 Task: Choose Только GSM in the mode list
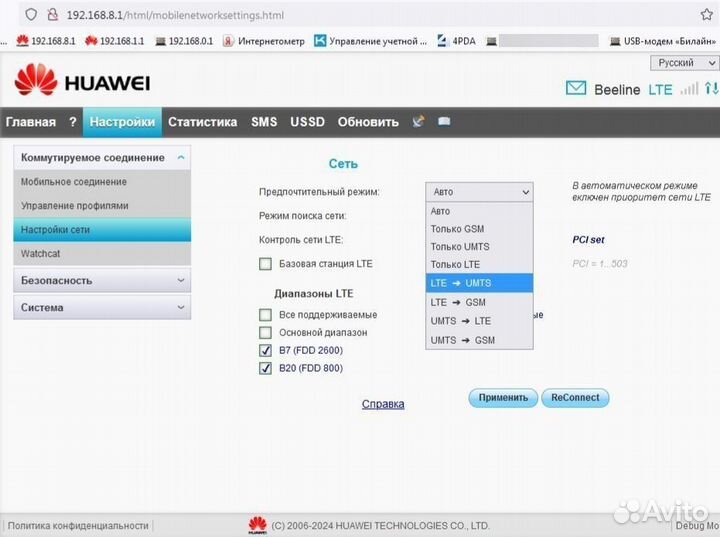[479, 229]
